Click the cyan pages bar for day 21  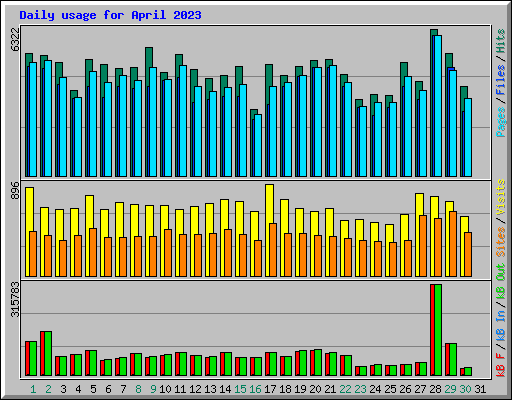coord(333,121)
